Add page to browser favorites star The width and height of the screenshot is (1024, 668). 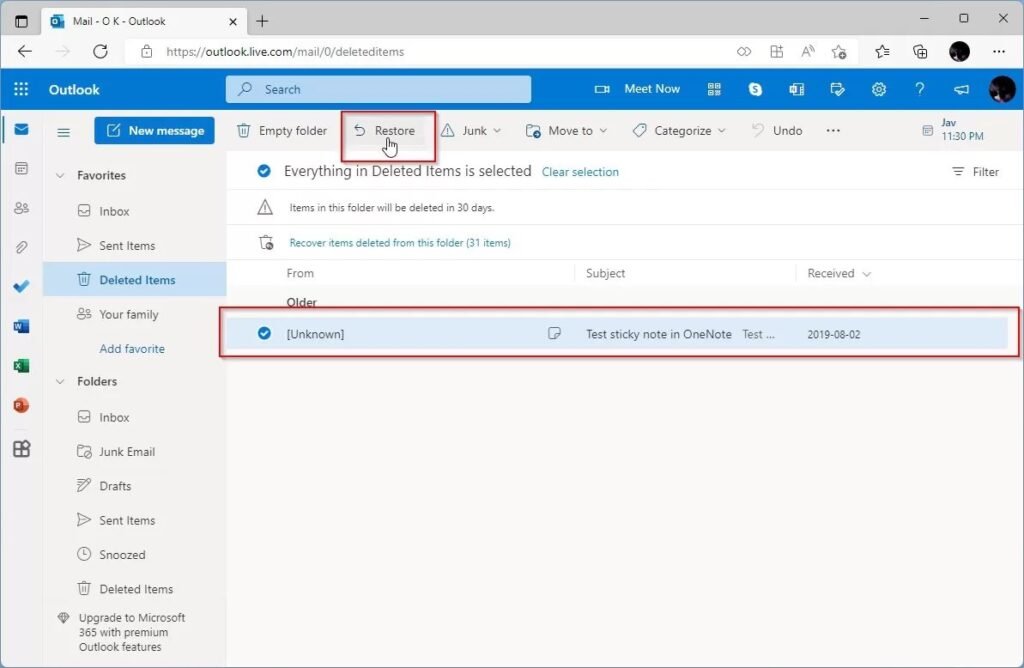pyautogui.click(x=839, y=52)
